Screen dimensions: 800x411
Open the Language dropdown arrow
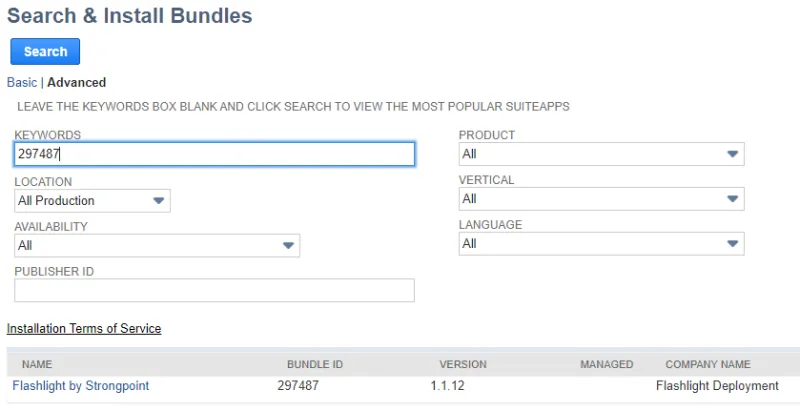point(733,244)
